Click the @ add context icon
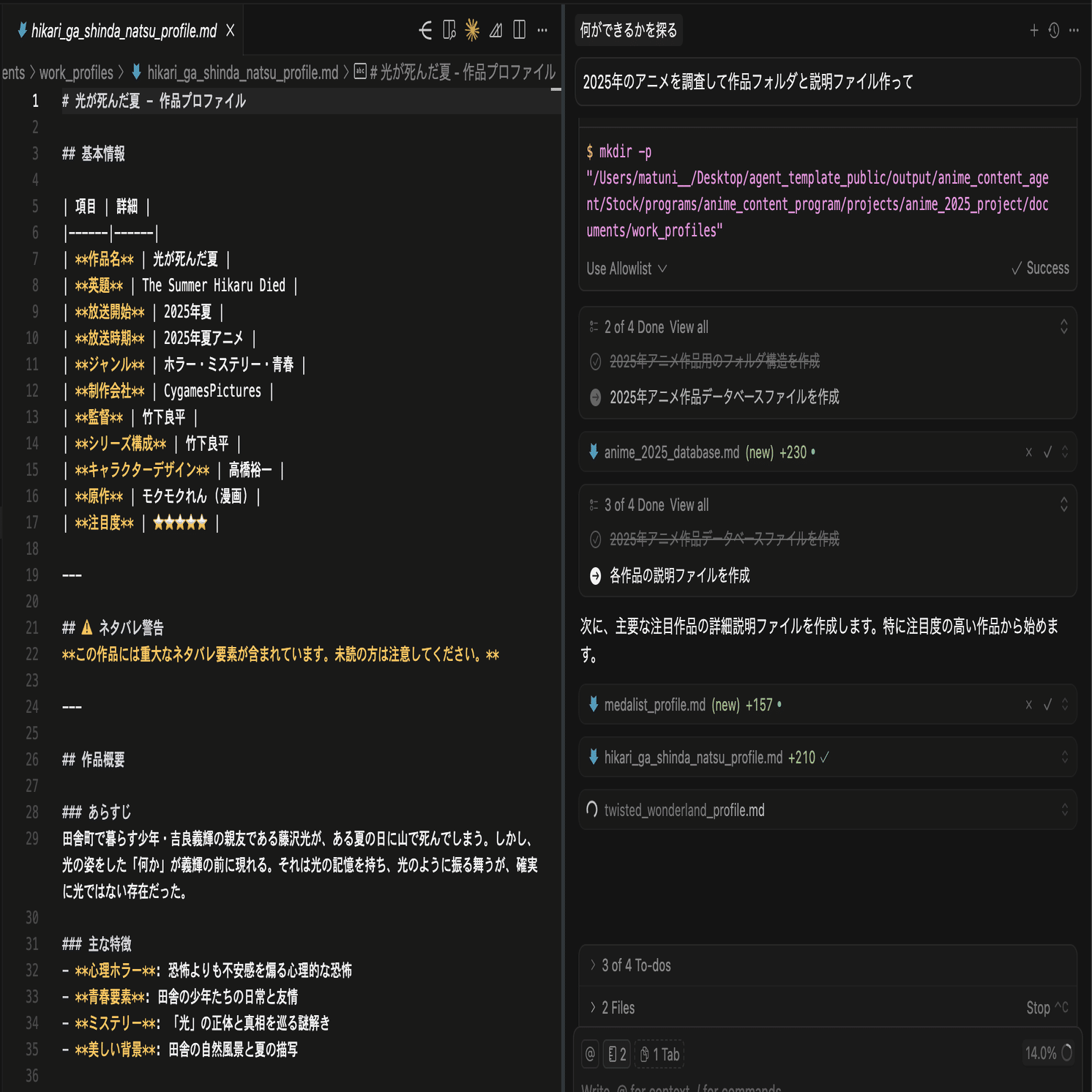 coord(590,1054)
